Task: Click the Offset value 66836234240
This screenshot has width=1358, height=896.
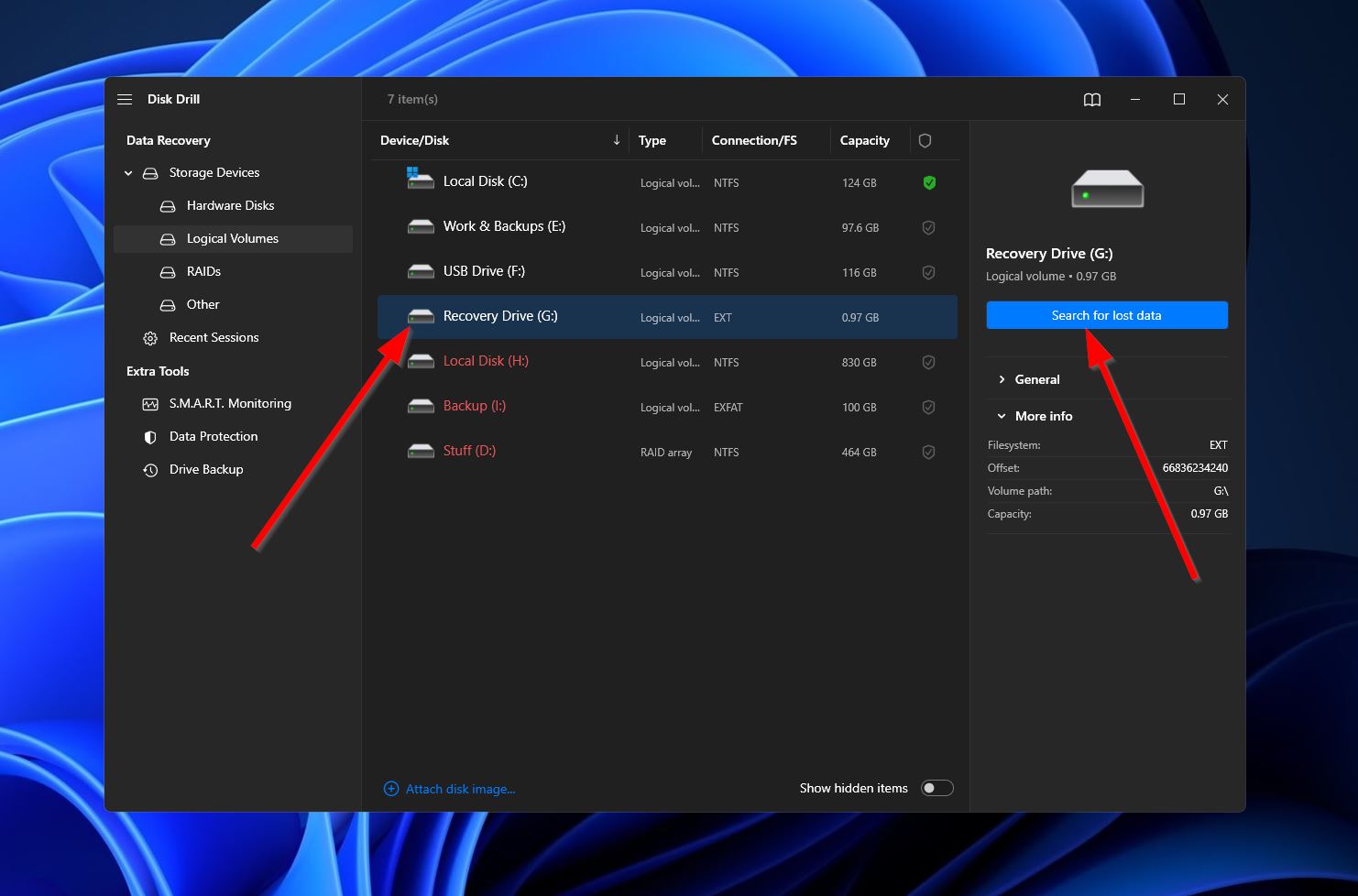Action: click(x=1195, y=468)
